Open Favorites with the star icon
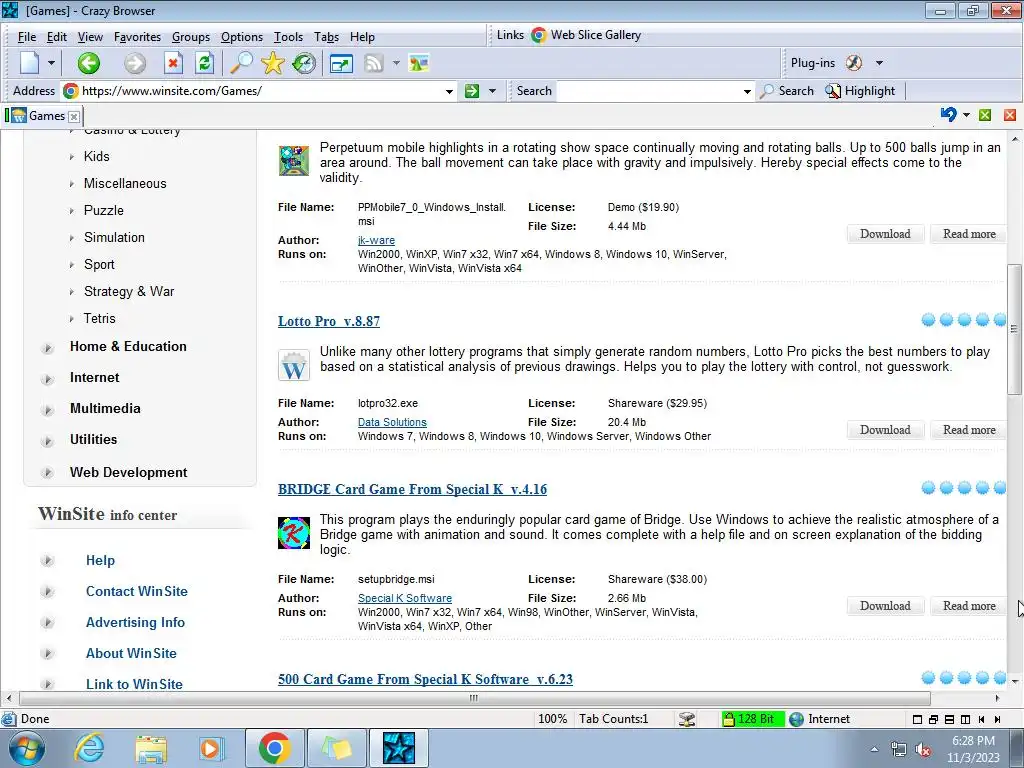The width and height of the screenshot is (1024, 768). pyautogui.click(x=272, y=63)
